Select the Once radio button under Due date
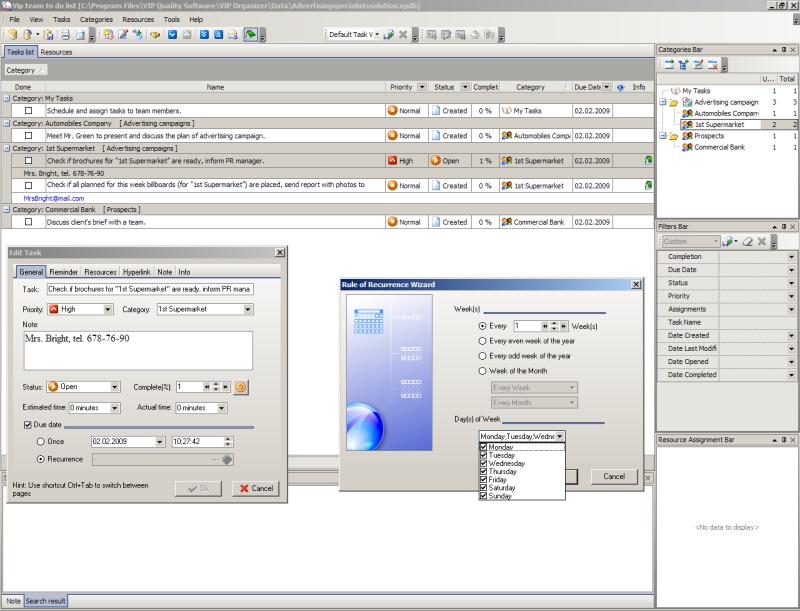The image size is (800, 611). coord(41,441)
